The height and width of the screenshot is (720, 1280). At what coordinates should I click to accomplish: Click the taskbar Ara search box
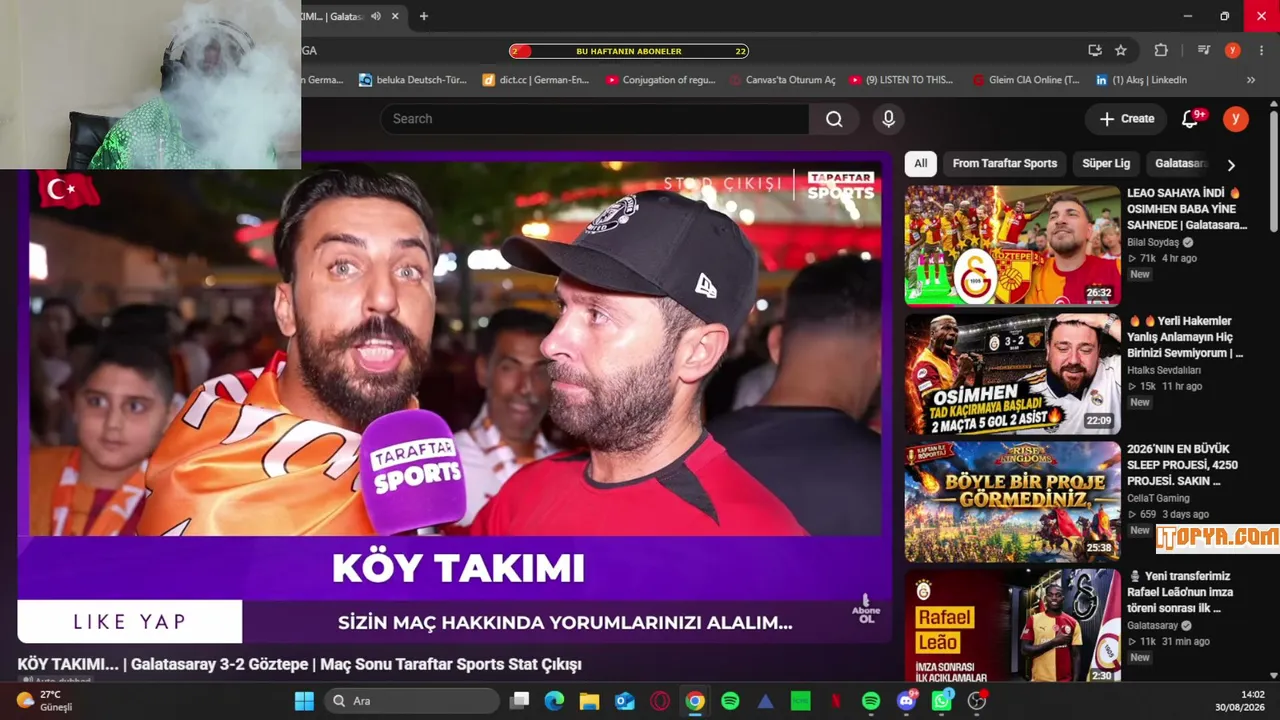(x=412, y=701)
